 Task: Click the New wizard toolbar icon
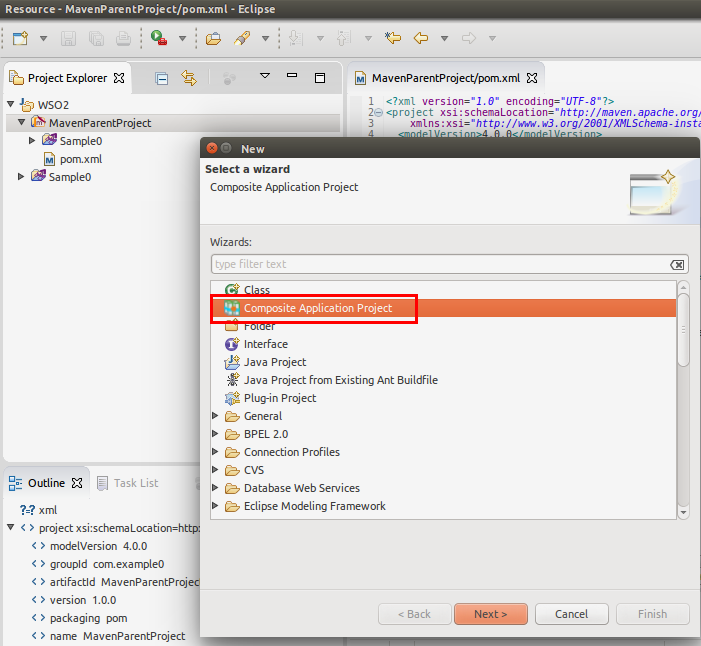(20, 39)
